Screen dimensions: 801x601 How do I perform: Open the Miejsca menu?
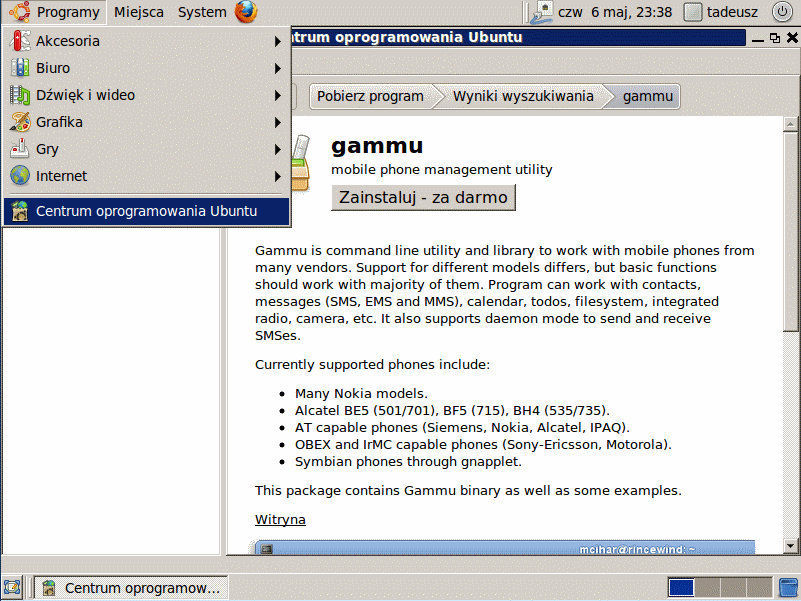tap(139, 12)
